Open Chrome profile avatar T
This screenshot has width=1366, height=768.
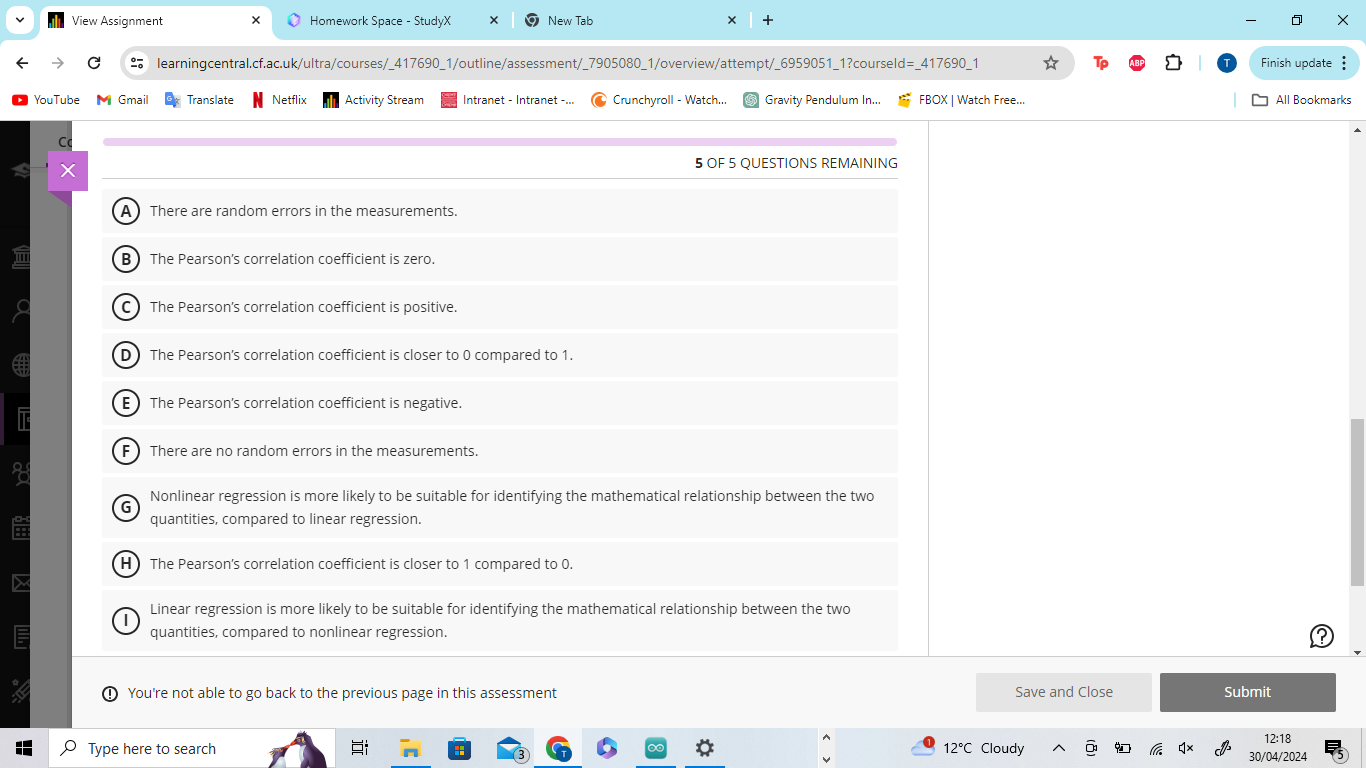pos(1226,63)
